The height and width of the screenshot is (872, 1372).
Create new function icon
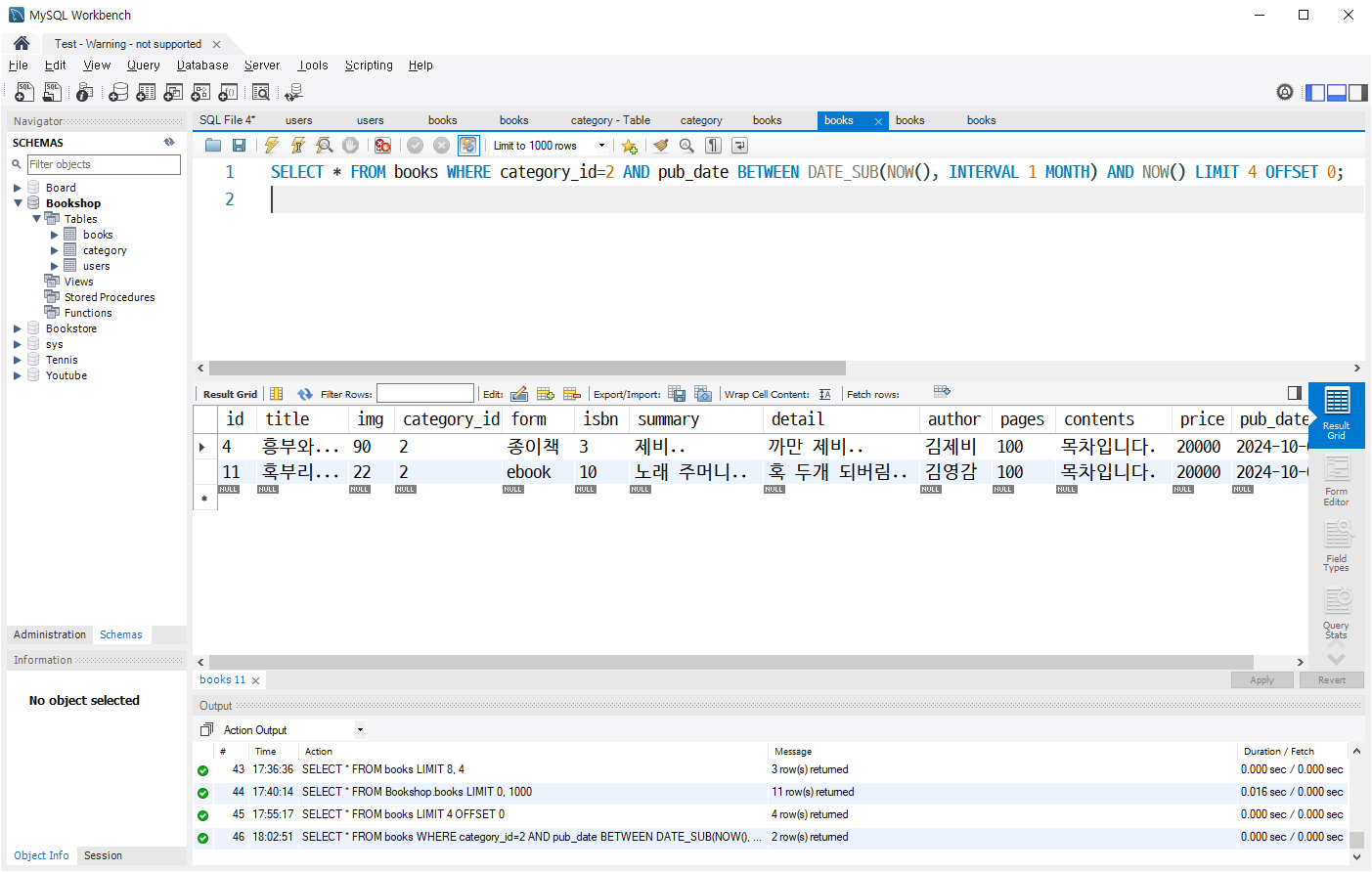(228, 92)
